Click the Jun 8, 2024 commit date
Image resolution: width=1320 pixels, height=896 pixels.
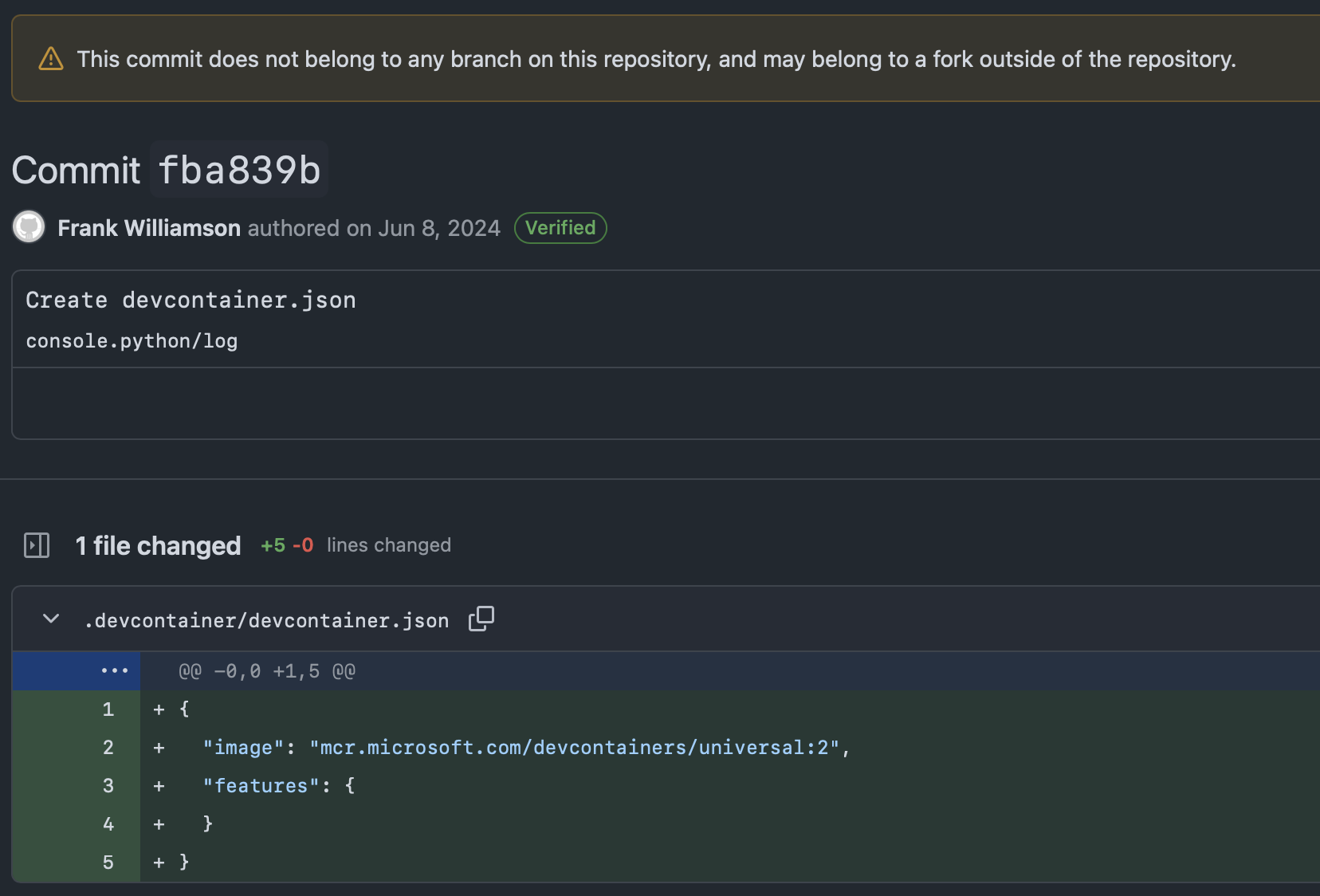(439, 228)
